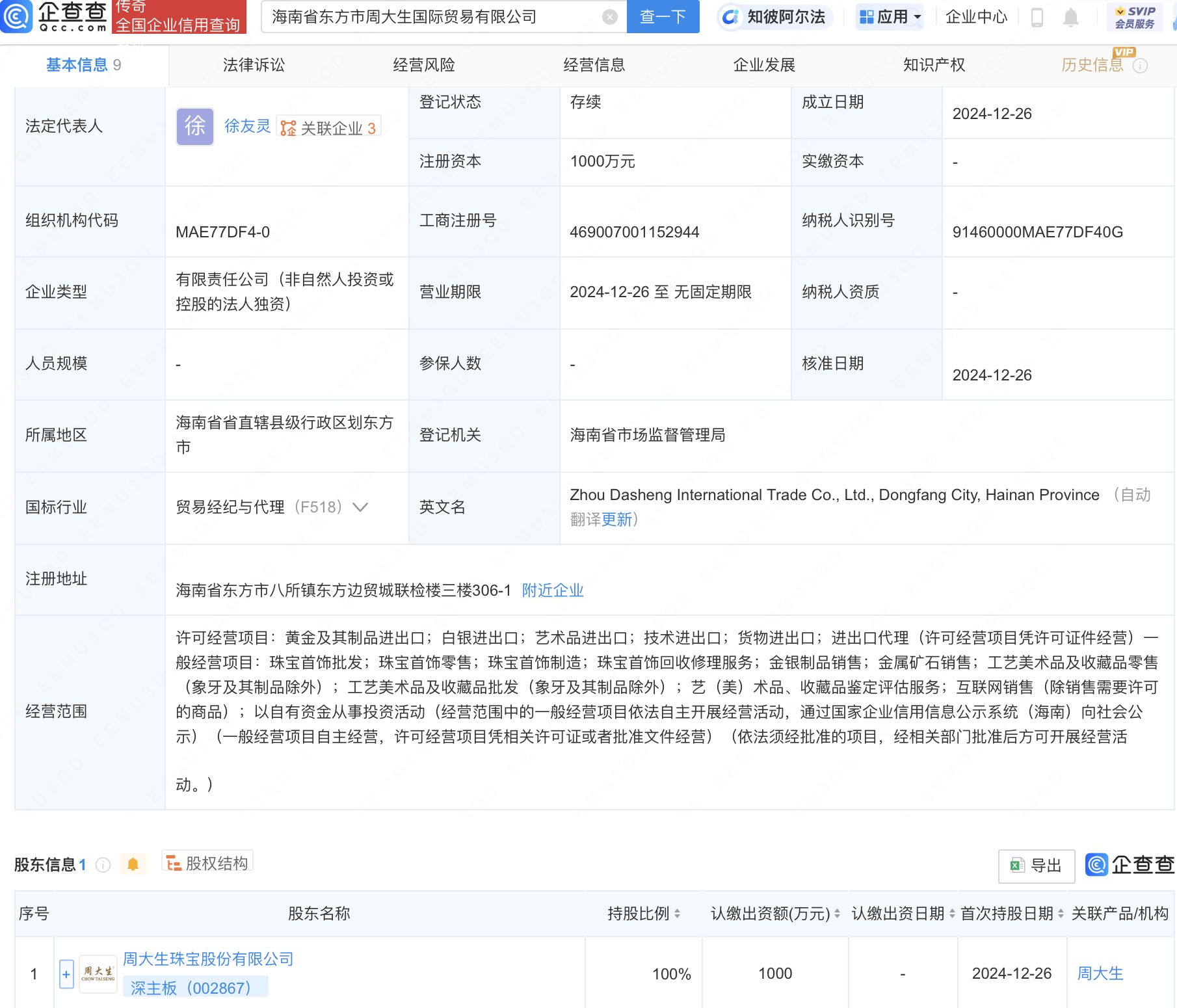Switch to the 经营风险 tab

424,65
